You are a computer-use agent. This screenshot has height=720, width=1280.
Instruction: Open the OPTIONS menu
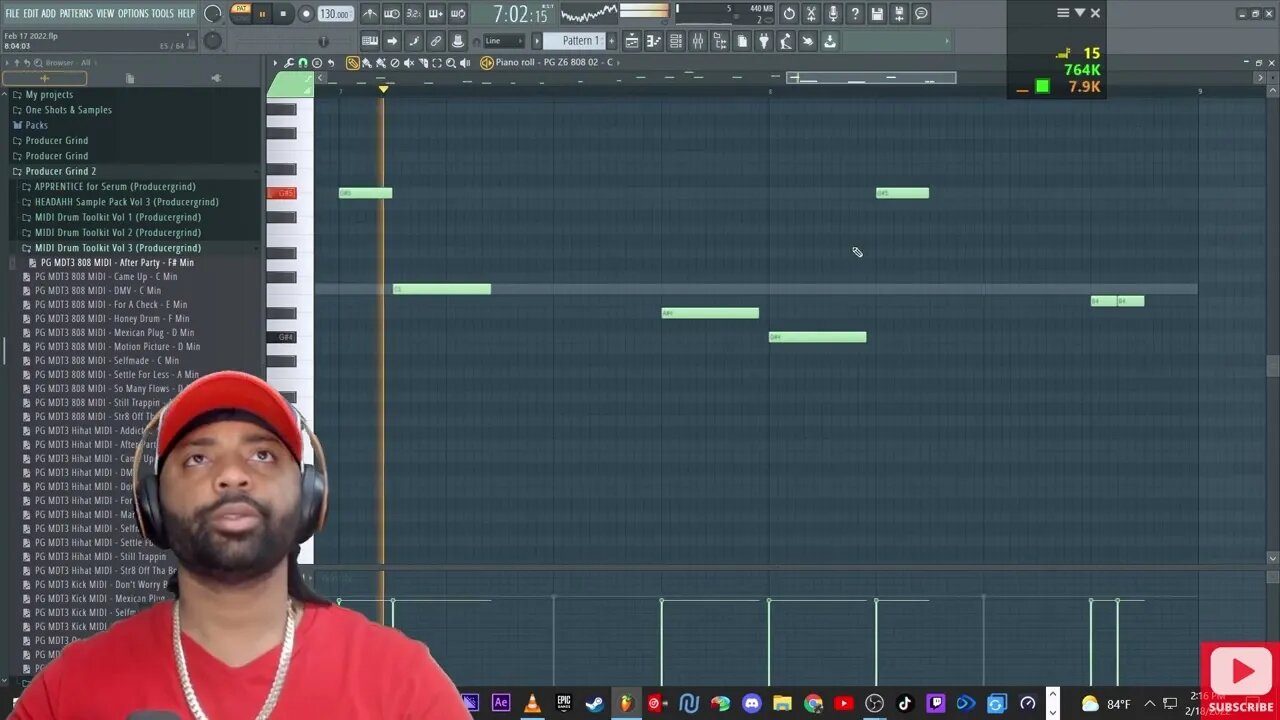coord(133,13)
